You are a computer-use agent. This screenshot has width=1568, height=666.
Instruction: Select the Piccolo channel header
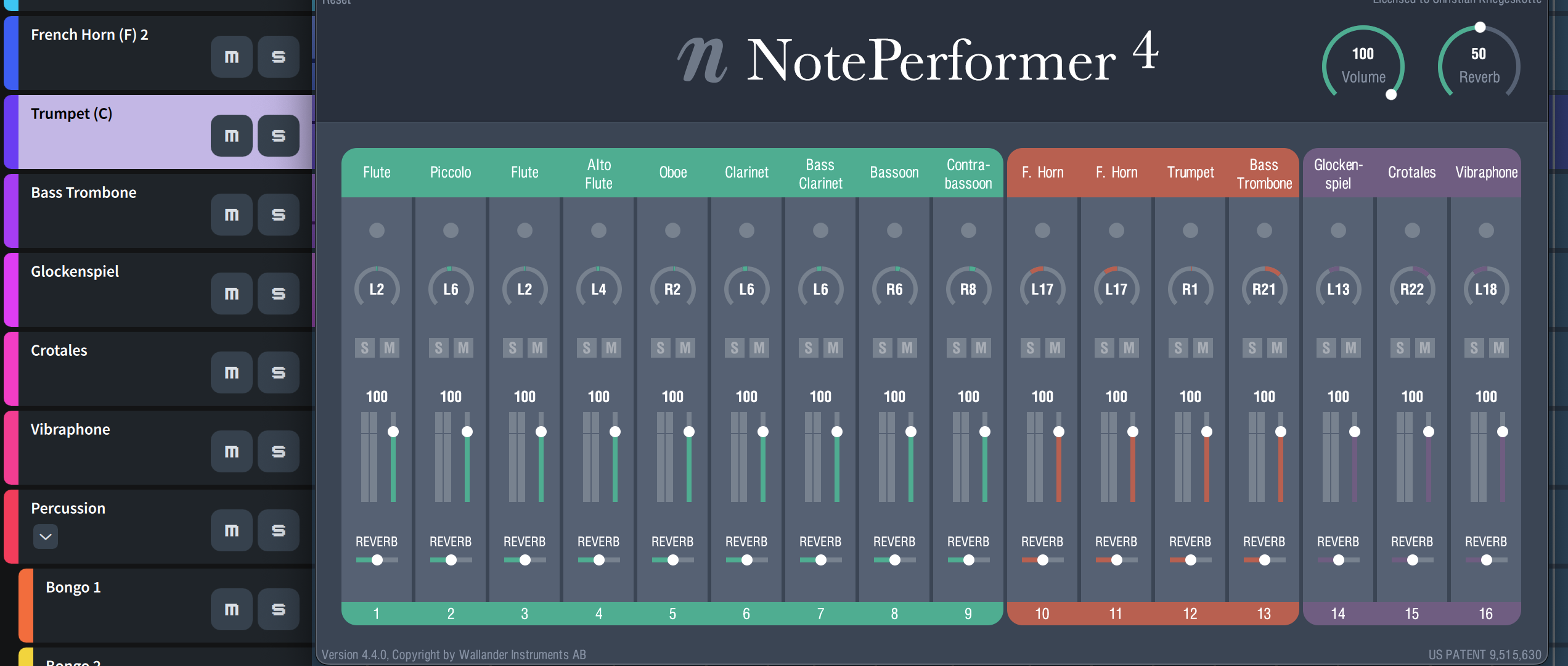point(451,173)
